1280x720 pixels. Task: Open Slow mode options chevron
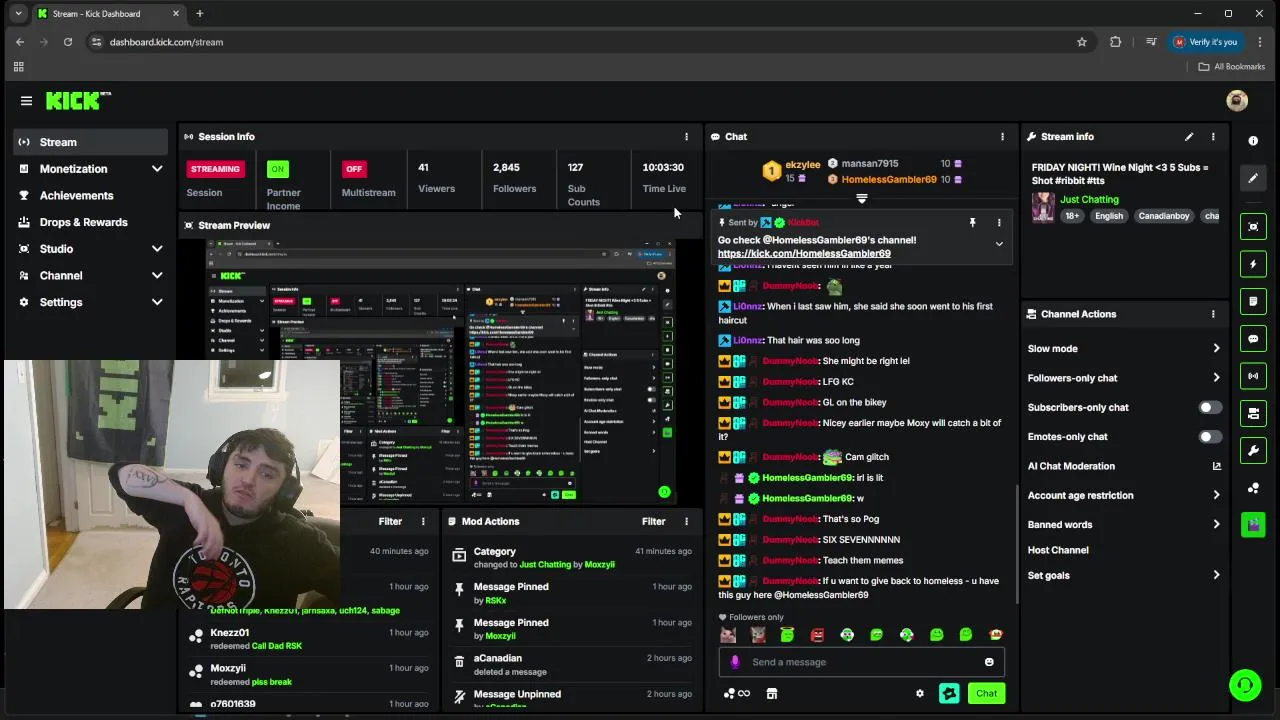(x=1216, y=349)
